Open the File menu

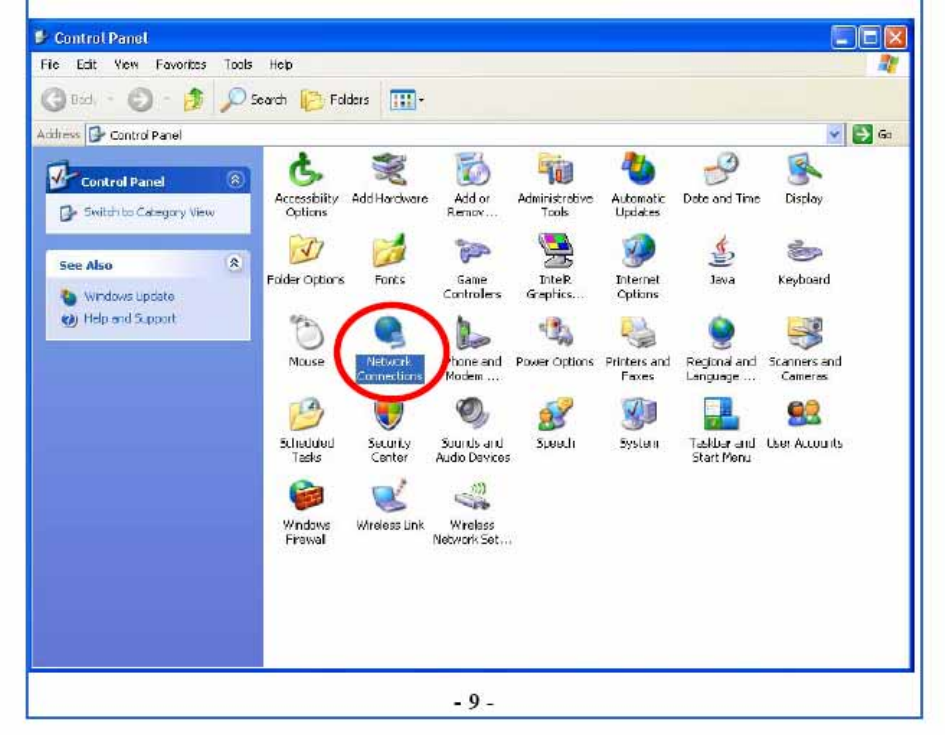click(49, 64)
